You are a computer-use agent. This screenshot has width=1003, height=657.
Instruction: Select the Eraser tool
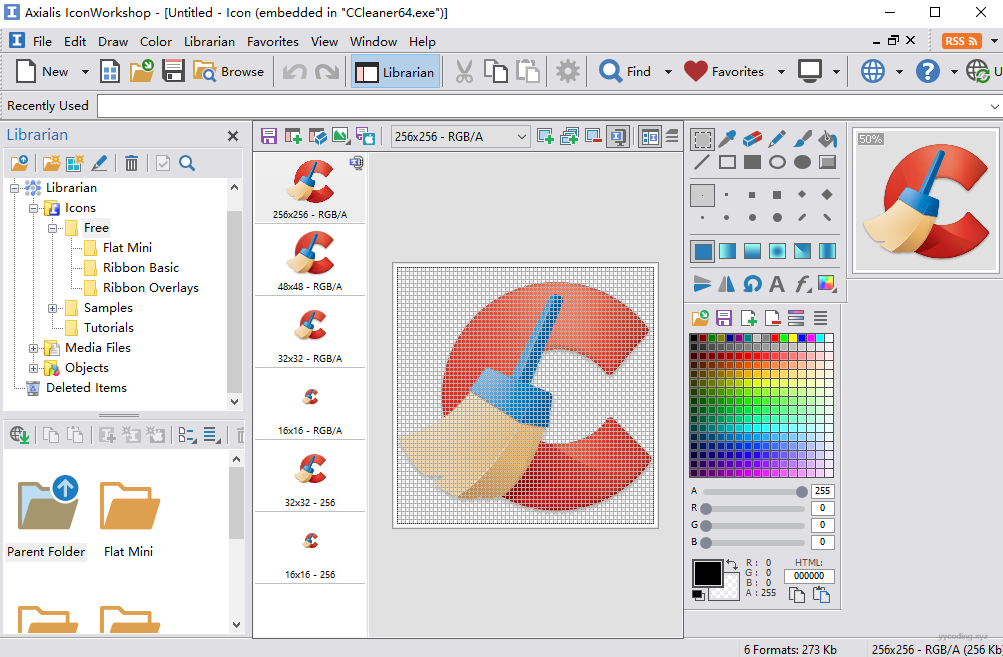tap(753, 138)
